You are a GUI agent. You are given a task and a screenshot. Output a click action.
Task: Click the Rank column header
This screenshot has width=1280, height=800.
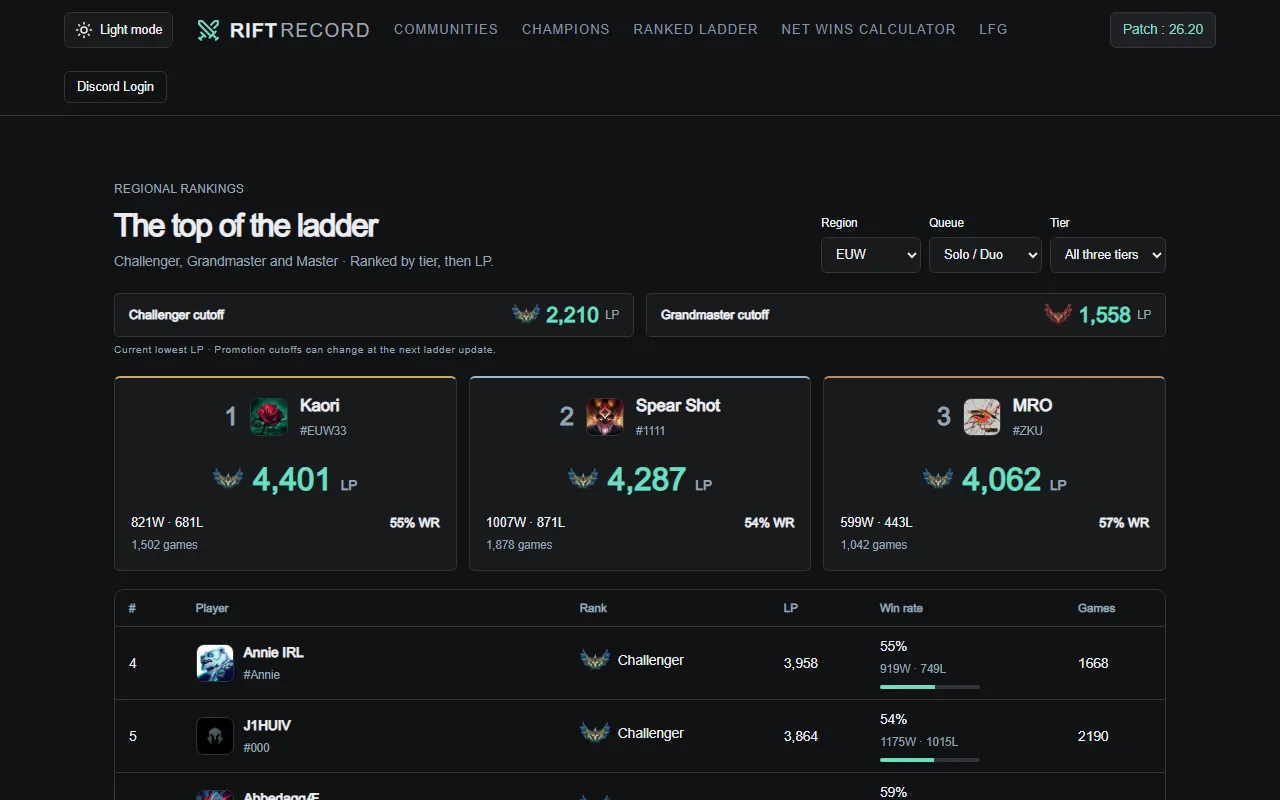tap(593, 608)
